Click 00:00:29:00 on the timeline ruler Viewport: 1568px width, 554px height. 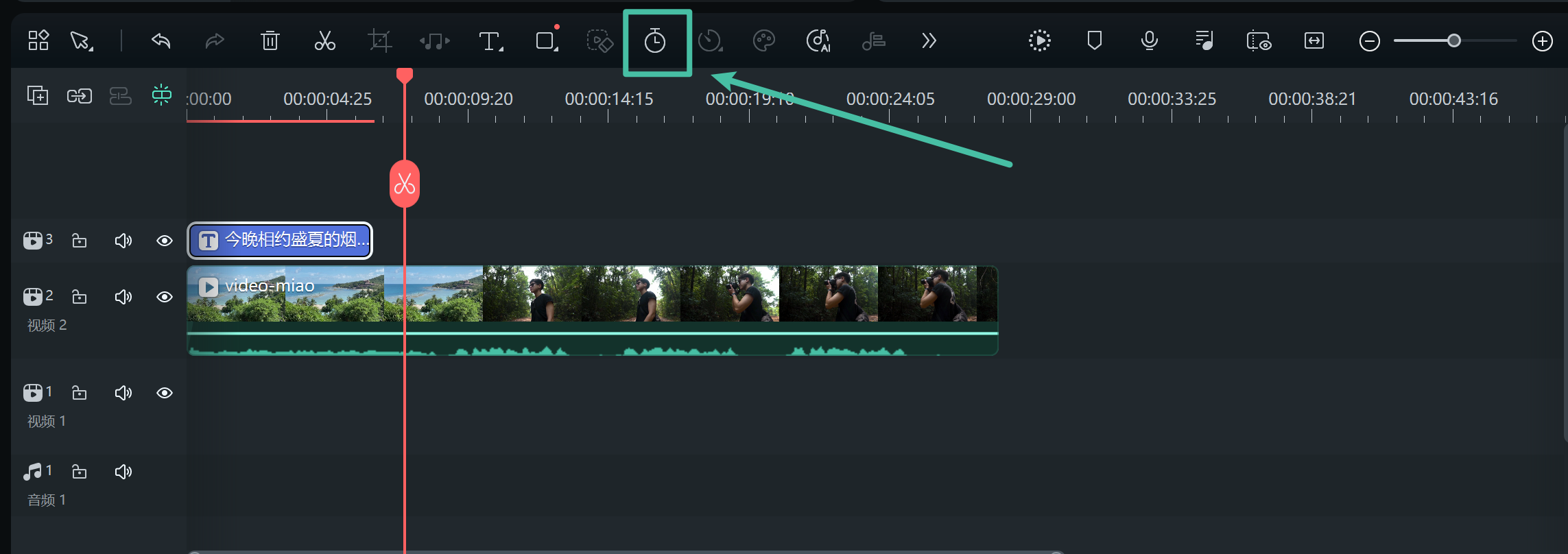(x=1032, y=99)
